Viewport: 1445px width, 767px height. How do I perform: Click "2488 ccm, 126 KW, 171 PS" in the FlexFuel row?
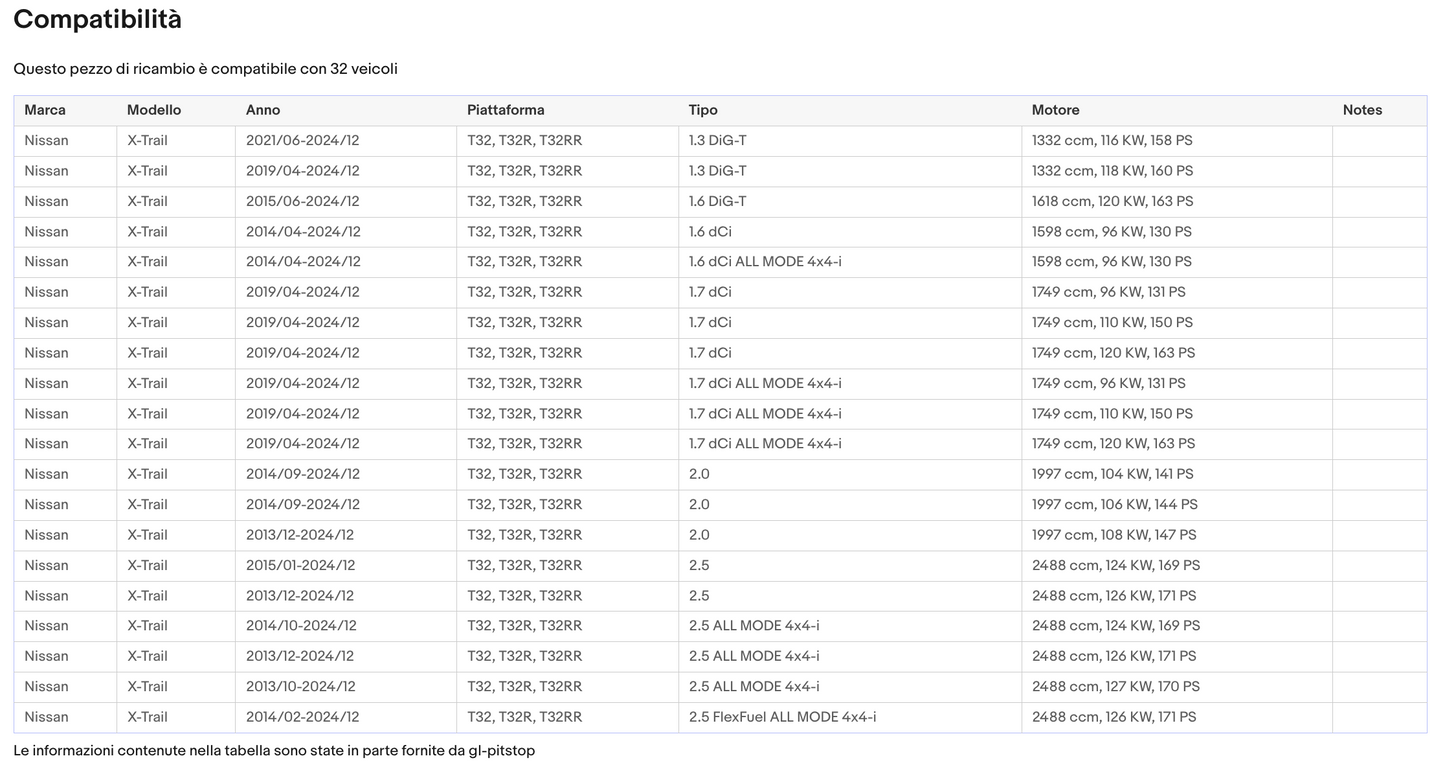pyautogui.click(x=1114, y=717)
